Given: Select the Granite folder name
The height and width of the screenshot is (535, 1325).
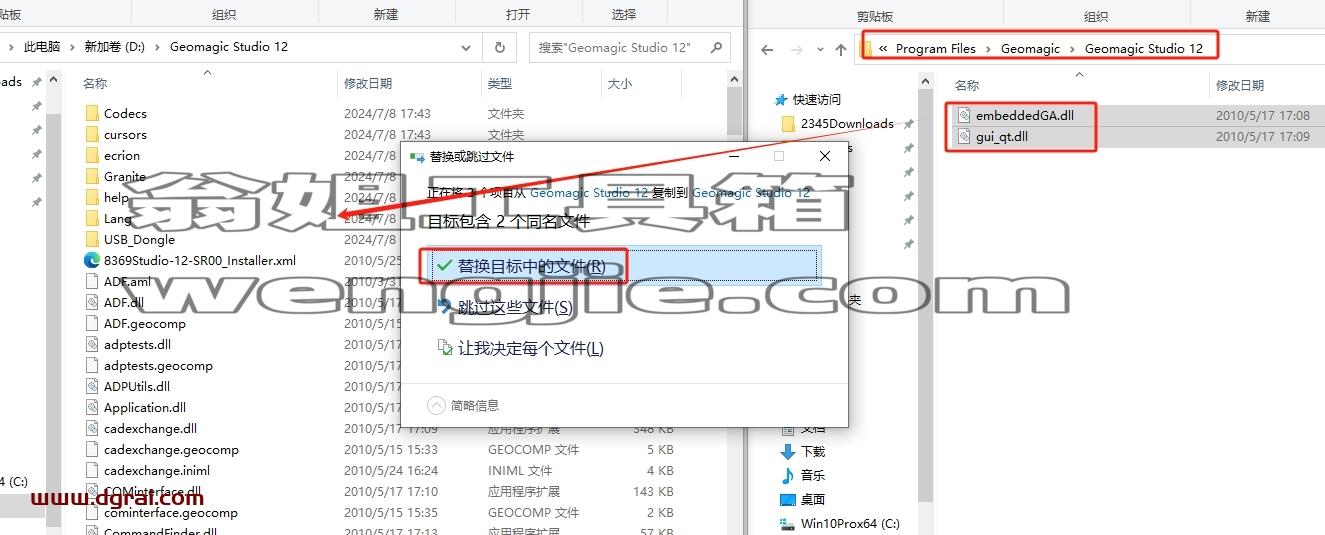Looking at the screenshot, I should pos(124,176).
